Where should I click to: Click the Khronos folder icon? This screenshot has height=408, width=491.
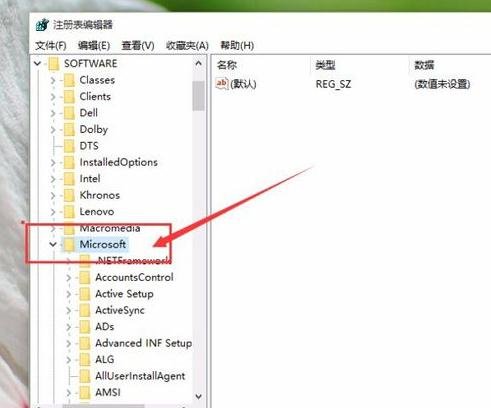coord(69,195)
